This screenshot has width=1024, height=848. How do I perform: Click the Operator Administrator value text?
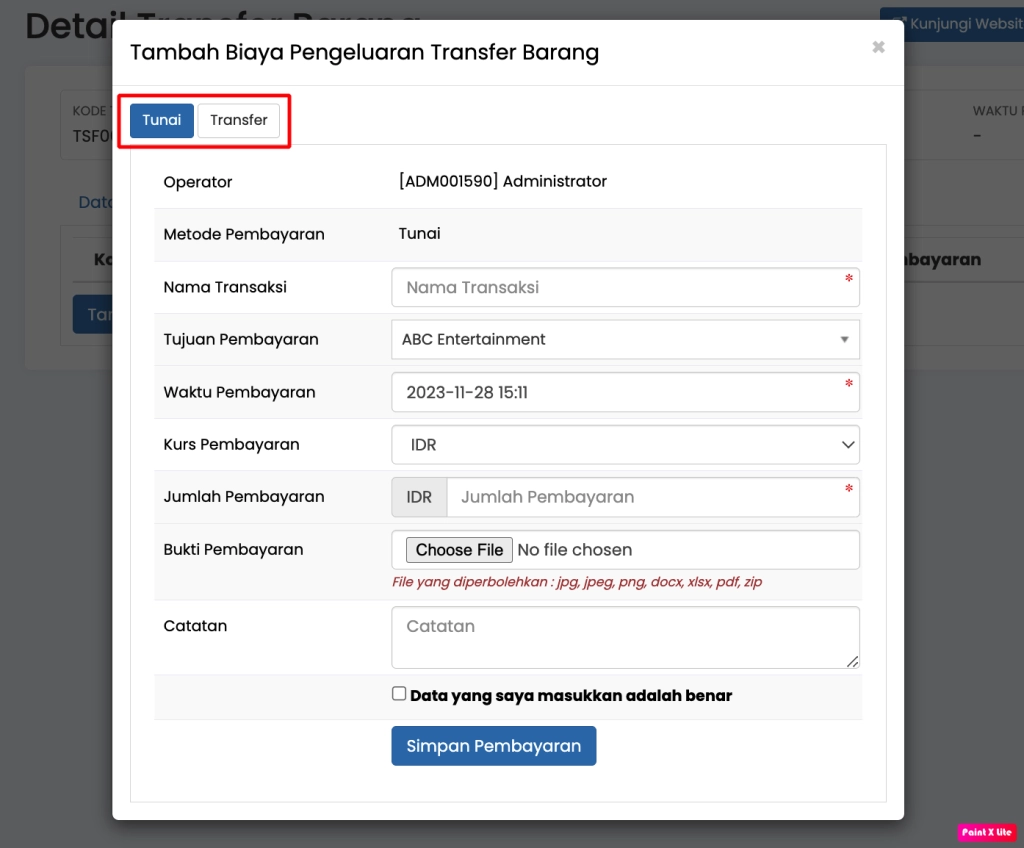pyautogui.click(x=502, y=182)
